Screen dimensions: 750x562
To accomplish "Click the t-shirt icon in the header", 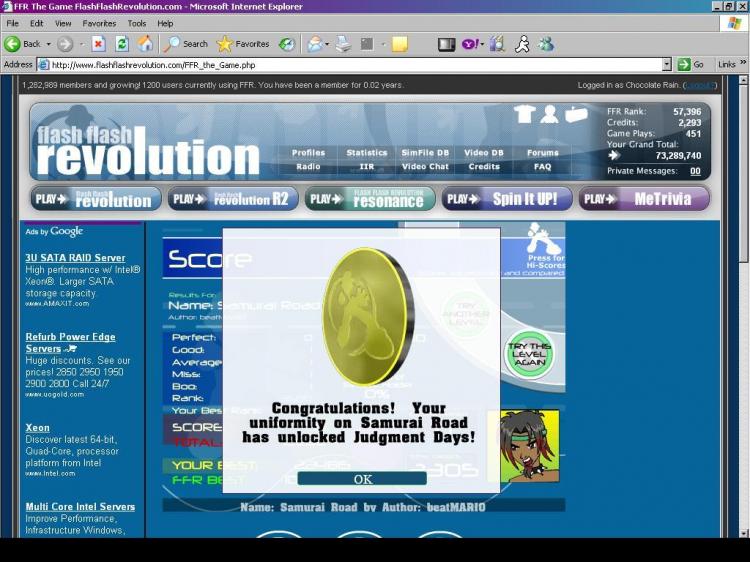I will click(524, 114).
